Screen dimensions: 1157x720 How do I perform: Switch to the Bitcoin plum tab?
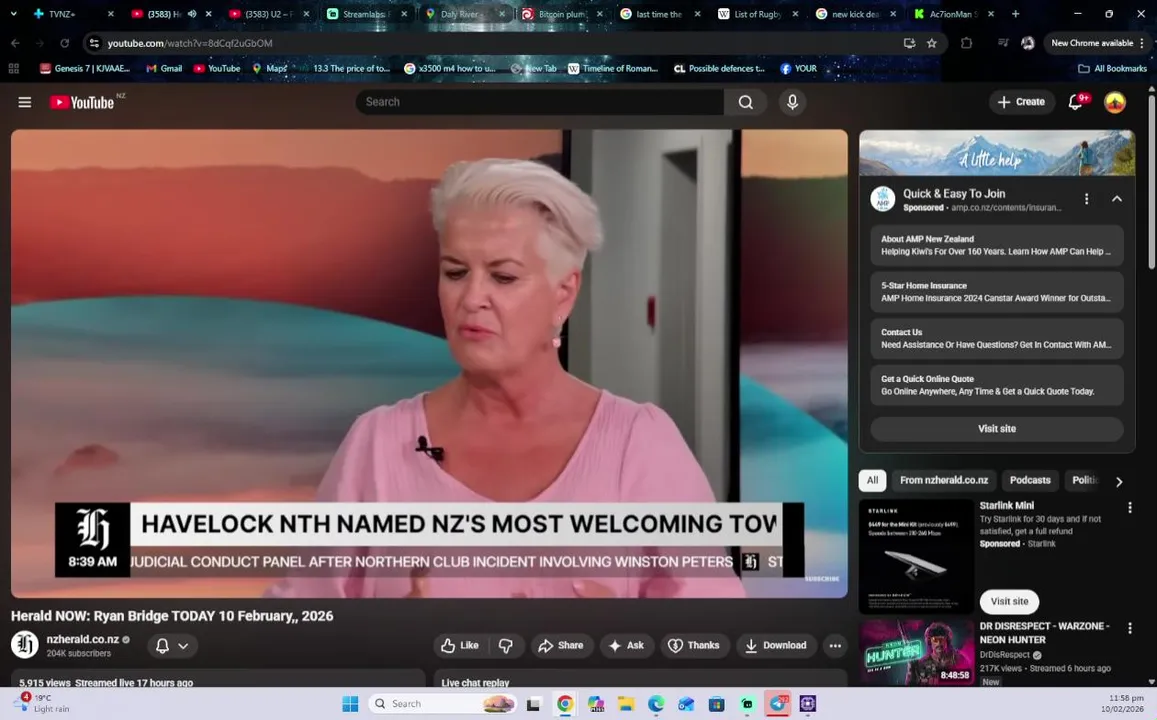point(562,13)
